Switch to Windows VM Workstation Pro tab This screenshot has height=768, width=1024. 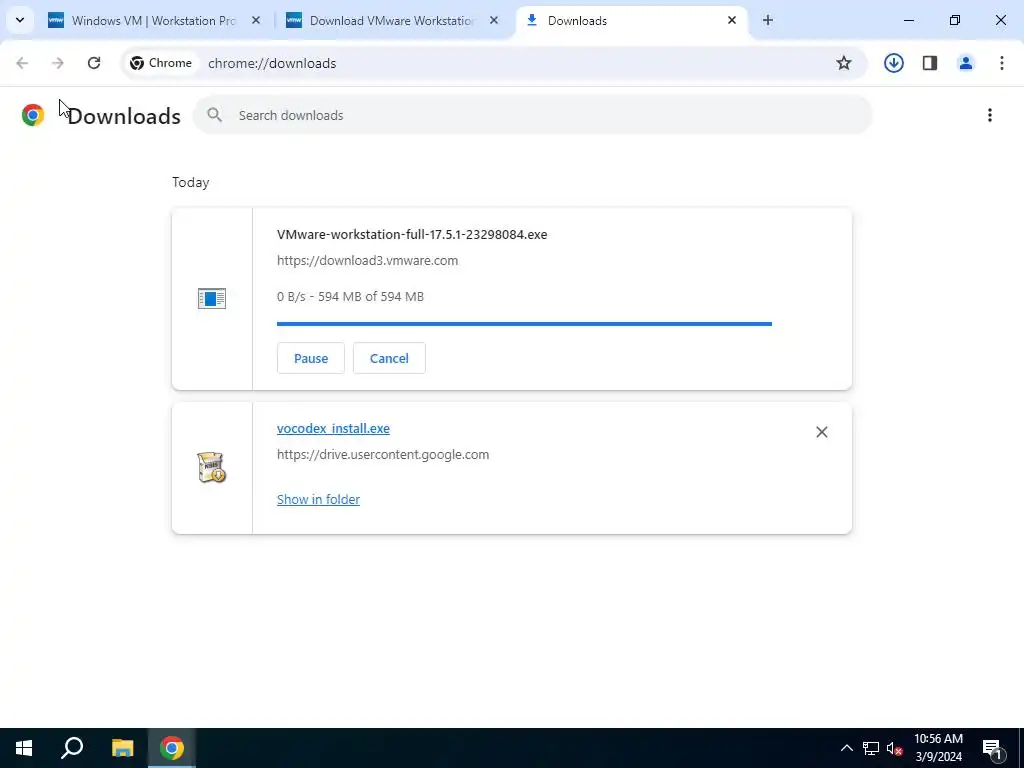[x=154, y=20]
